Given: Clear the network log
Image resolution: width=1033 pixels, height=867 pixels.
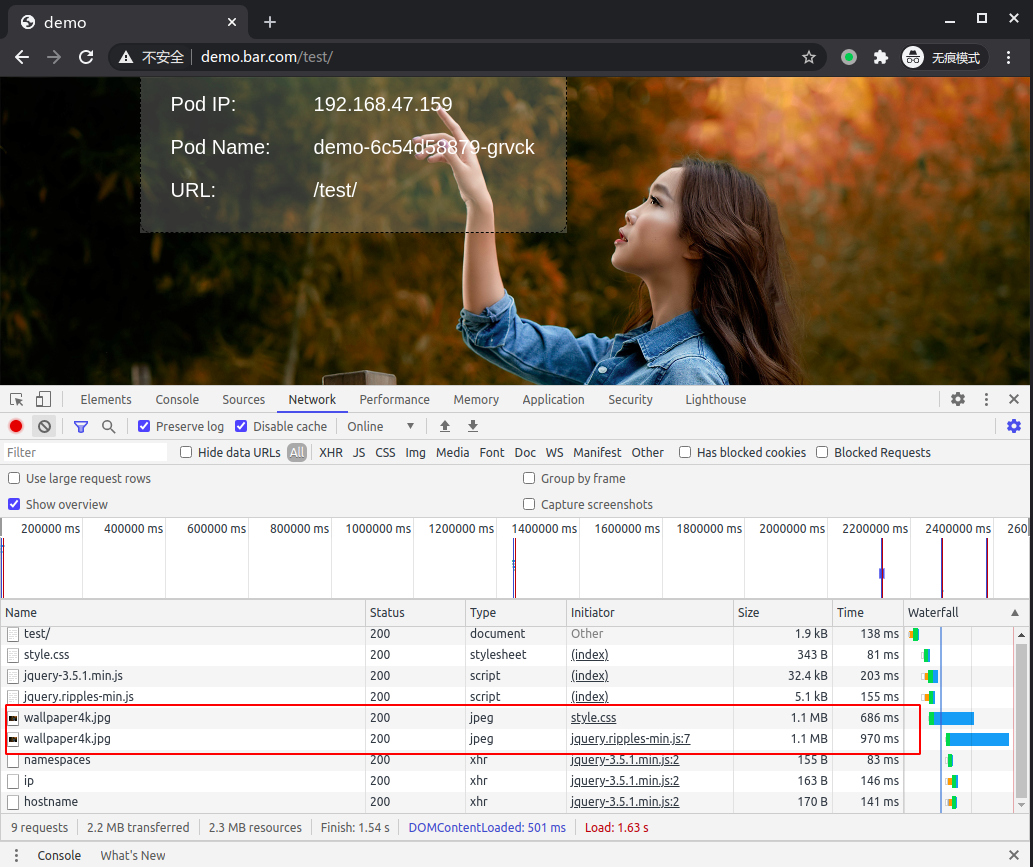Looking at the screenshot, I should point(44,426).
